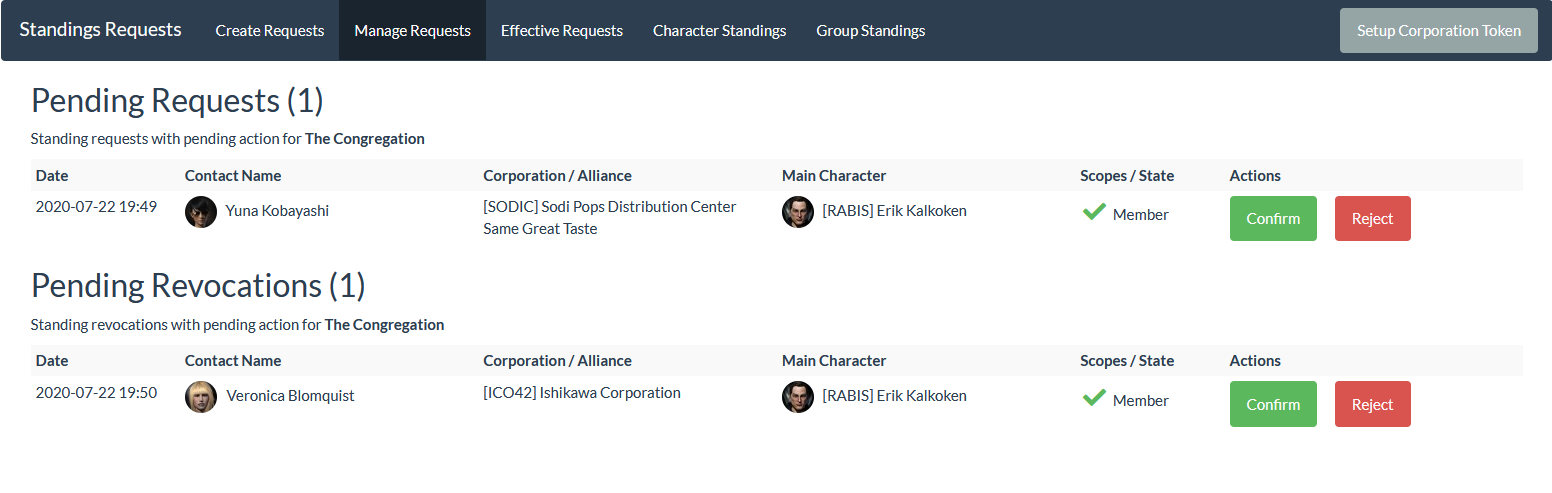Click Yuna Kobayashi's character portrait
The height and width of the screenshot is (493, 1552).
[x=201, y=212]
